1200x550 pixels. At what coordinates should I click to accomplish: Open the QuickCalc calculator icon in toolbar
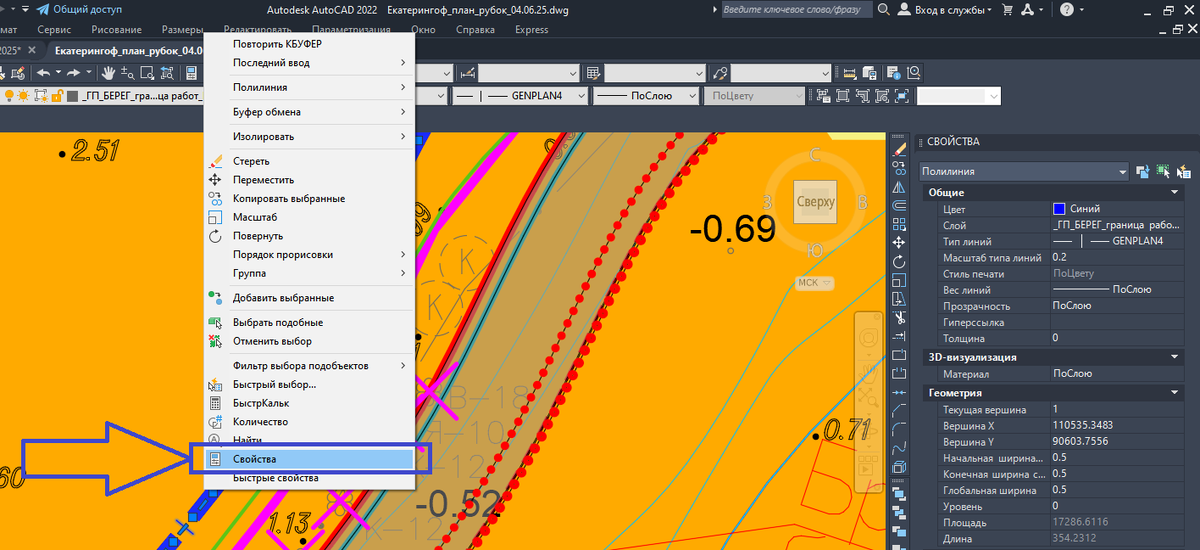click(190, 72)
